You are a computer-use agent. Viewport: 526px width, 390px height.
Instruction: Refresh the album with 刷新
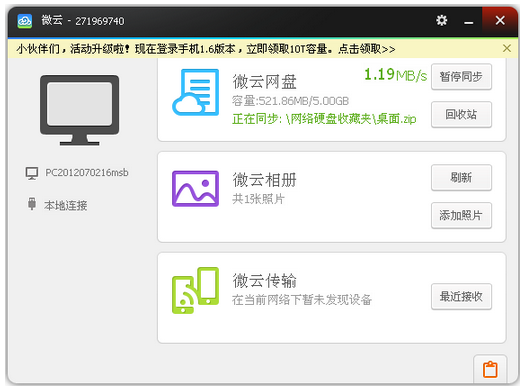tap(461, 177)
